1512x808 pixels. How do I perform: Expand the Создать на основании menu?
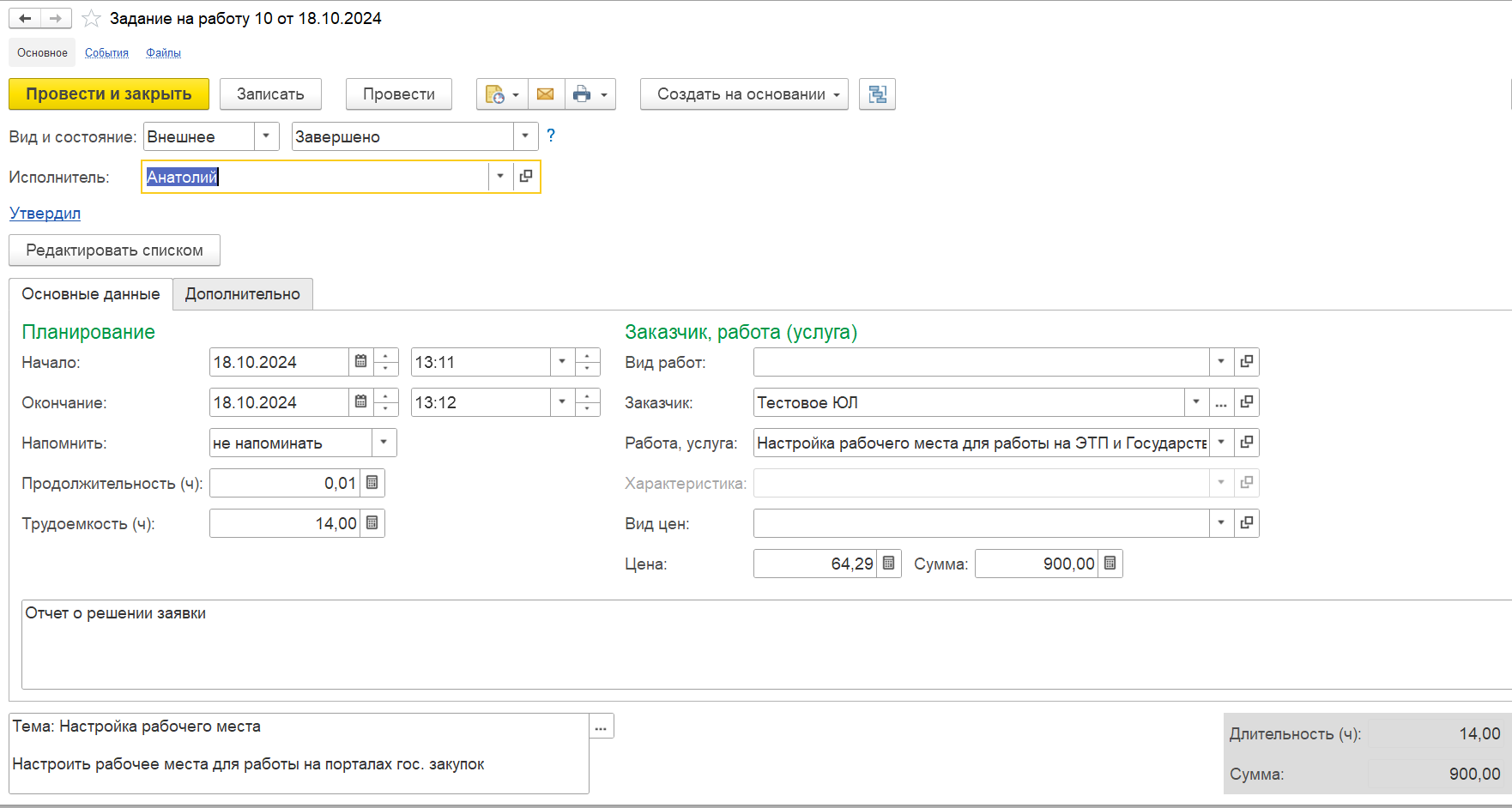(744, 94)
